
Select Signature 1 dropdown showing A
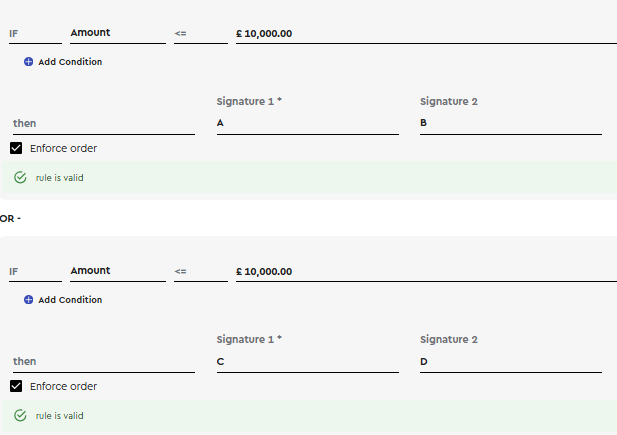point(307,124)
